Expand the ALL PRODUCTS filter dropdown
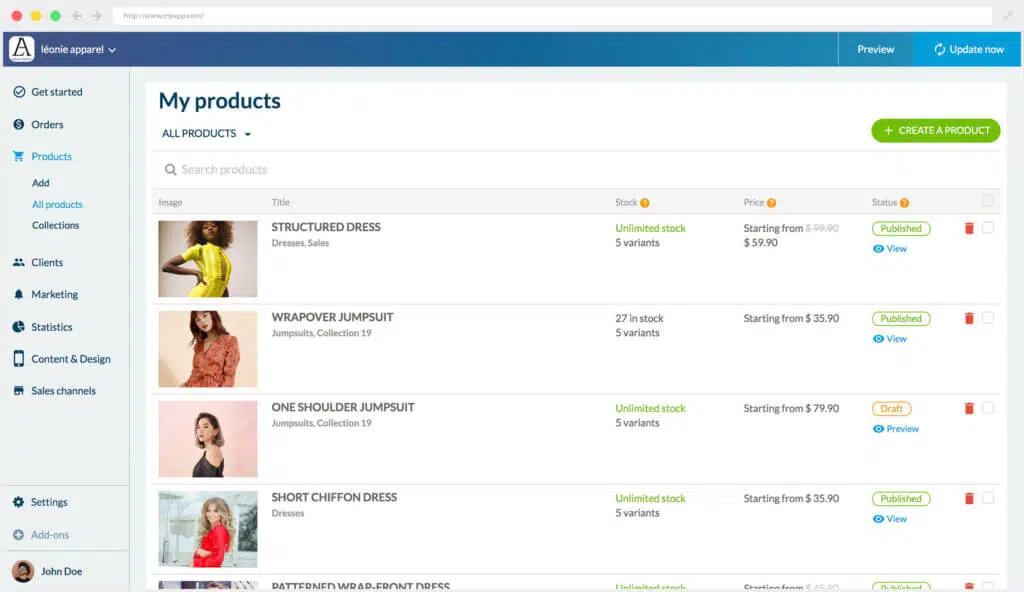Screen dimensions: 1024x592 pyautogui.click(x=207, y=133)
